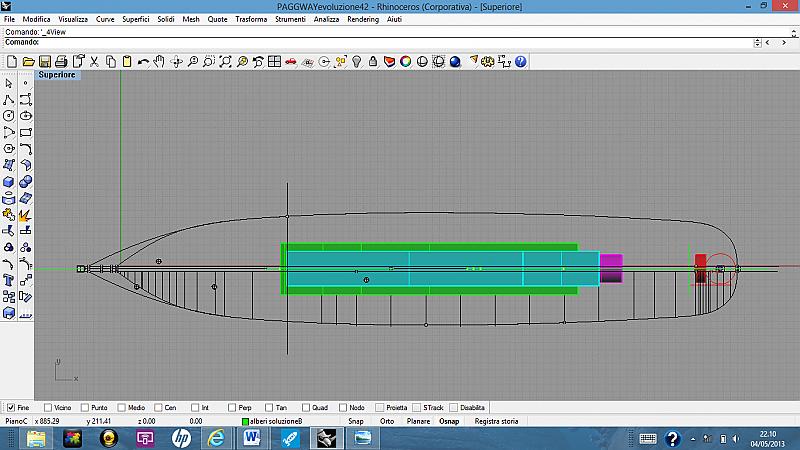Viewport: 800px width, 450px height.
Task: Select the arrow pointer tool in left sidebar
Action: (x=9, y=83)
